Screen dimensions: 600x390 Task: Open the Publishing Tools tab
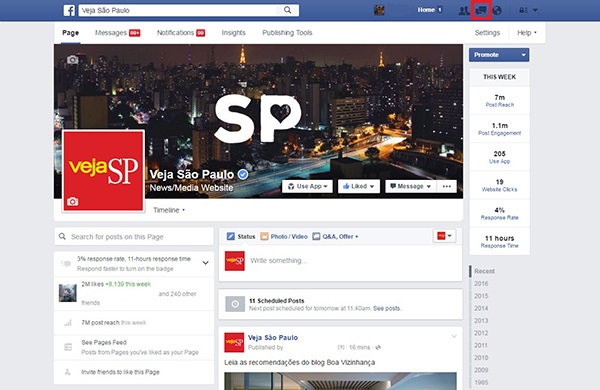point(287,33)
